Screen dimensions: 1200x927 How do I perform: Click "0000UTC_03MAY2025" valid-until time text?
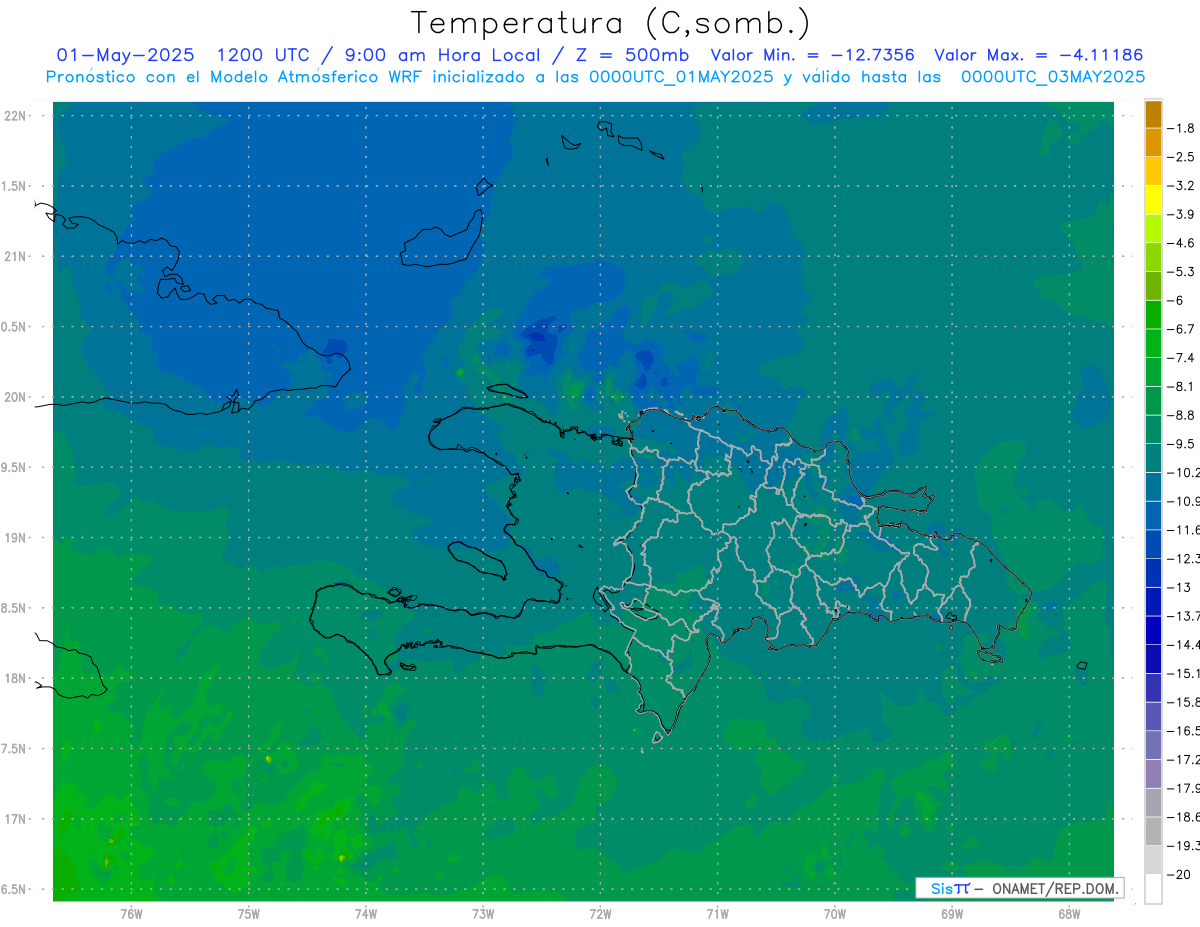[x=1053, y=77]
